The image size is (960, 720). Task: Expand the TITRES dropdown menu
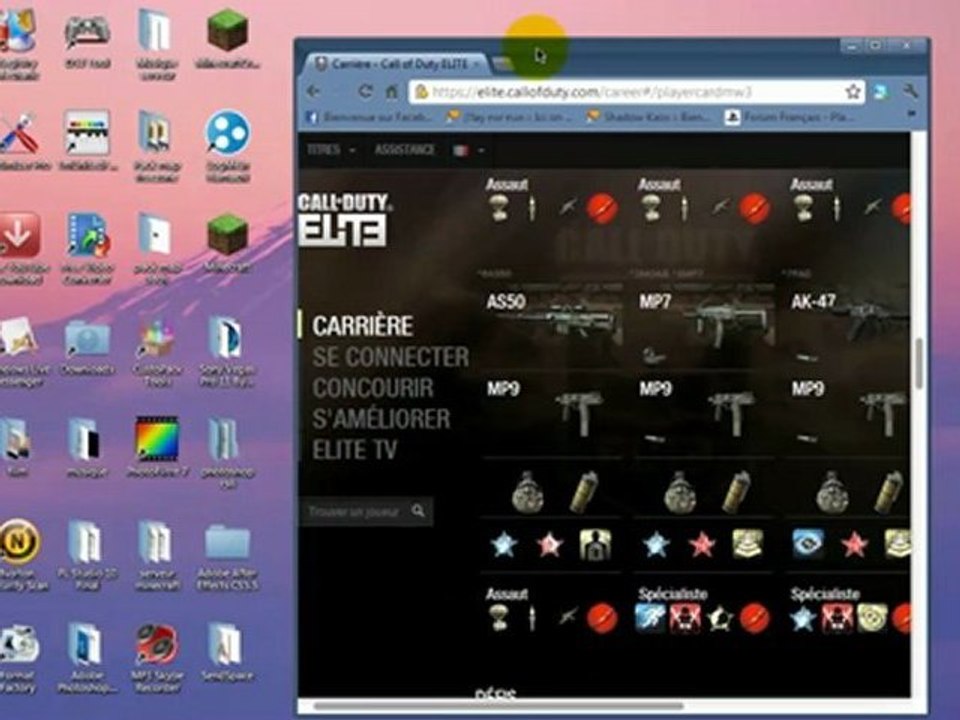click(x=331, y=150)
